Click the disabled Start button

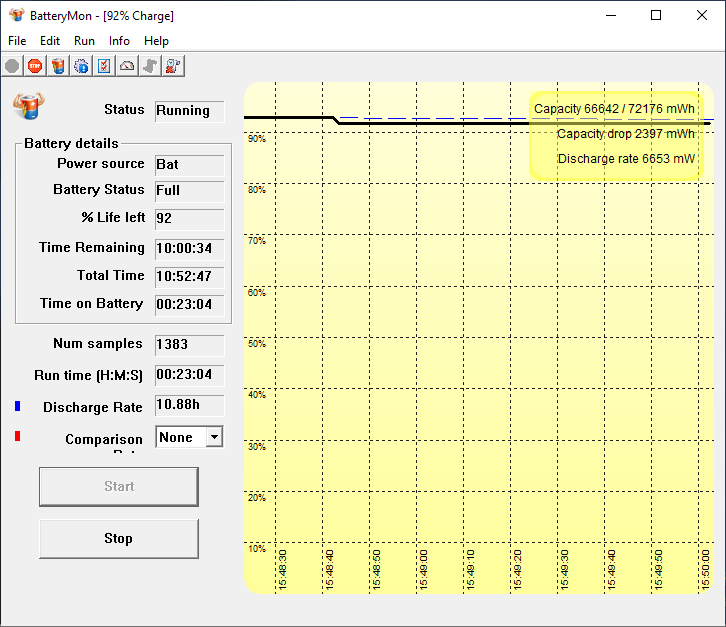118,487
